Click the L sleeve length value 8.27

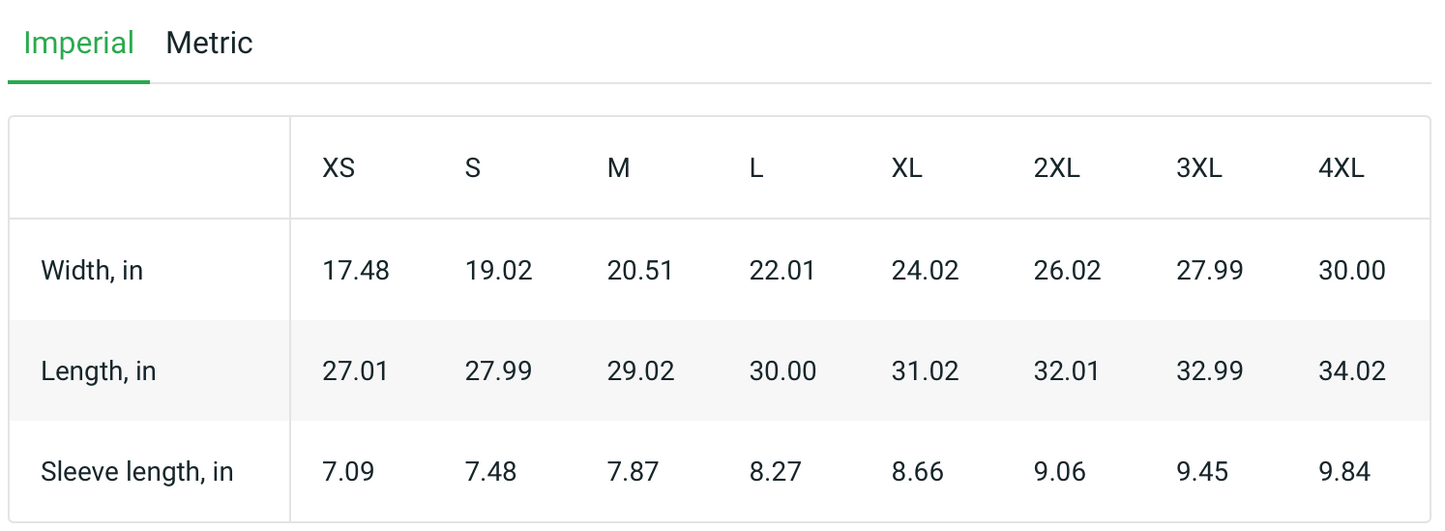click(x=776, y=472)
